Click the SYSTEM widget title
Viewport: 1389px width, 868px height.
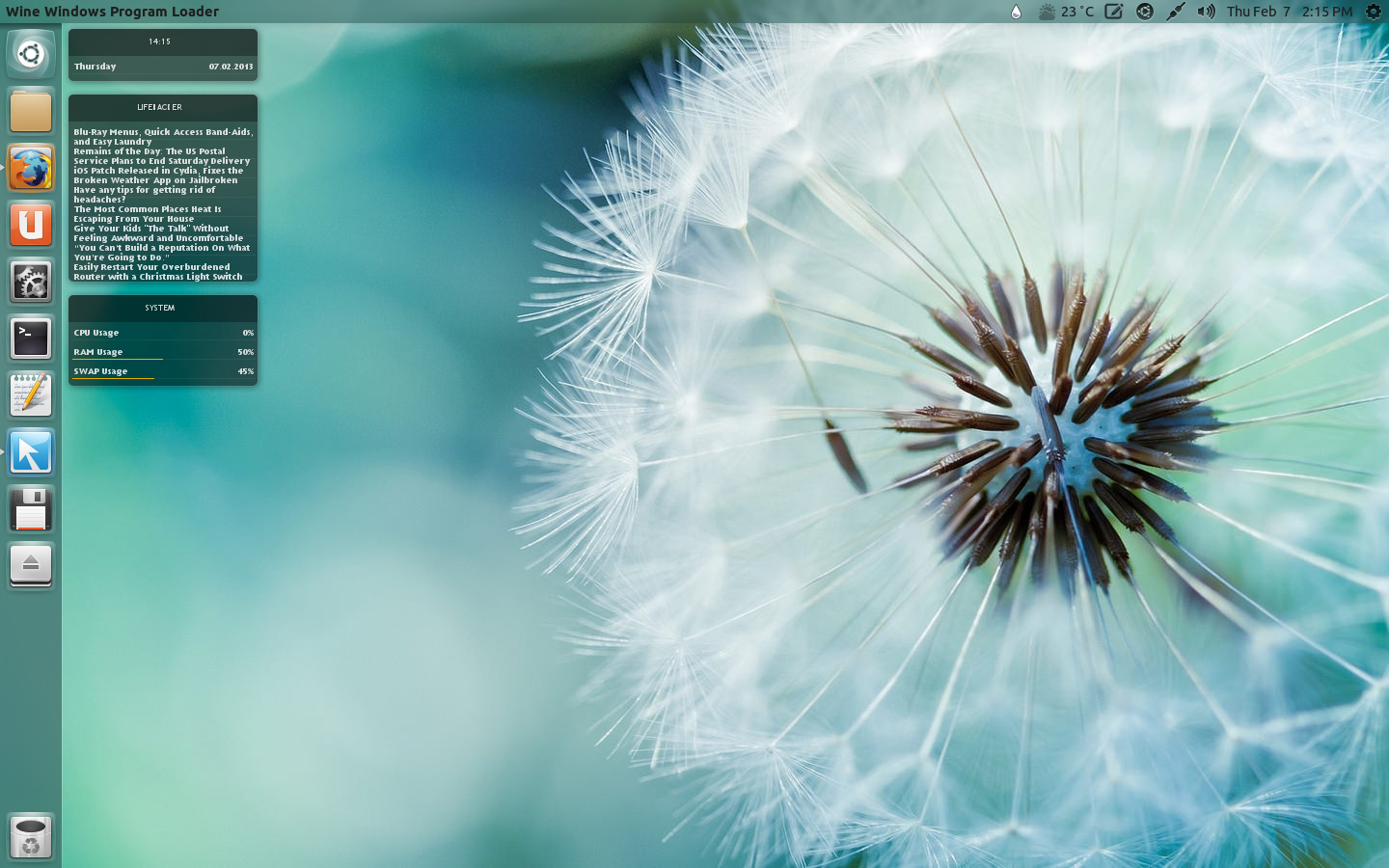point(160,308)
